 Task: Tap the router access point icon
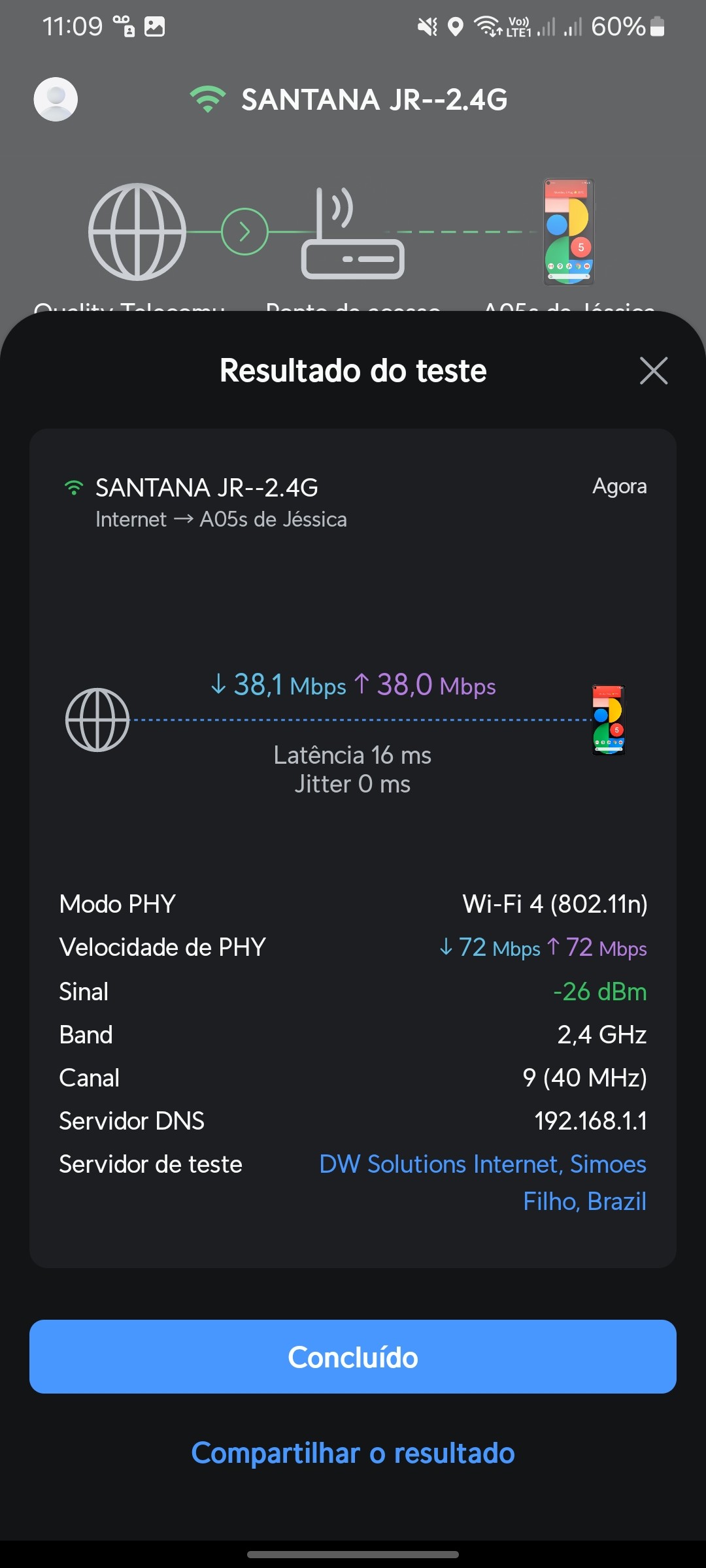point(352,235)
